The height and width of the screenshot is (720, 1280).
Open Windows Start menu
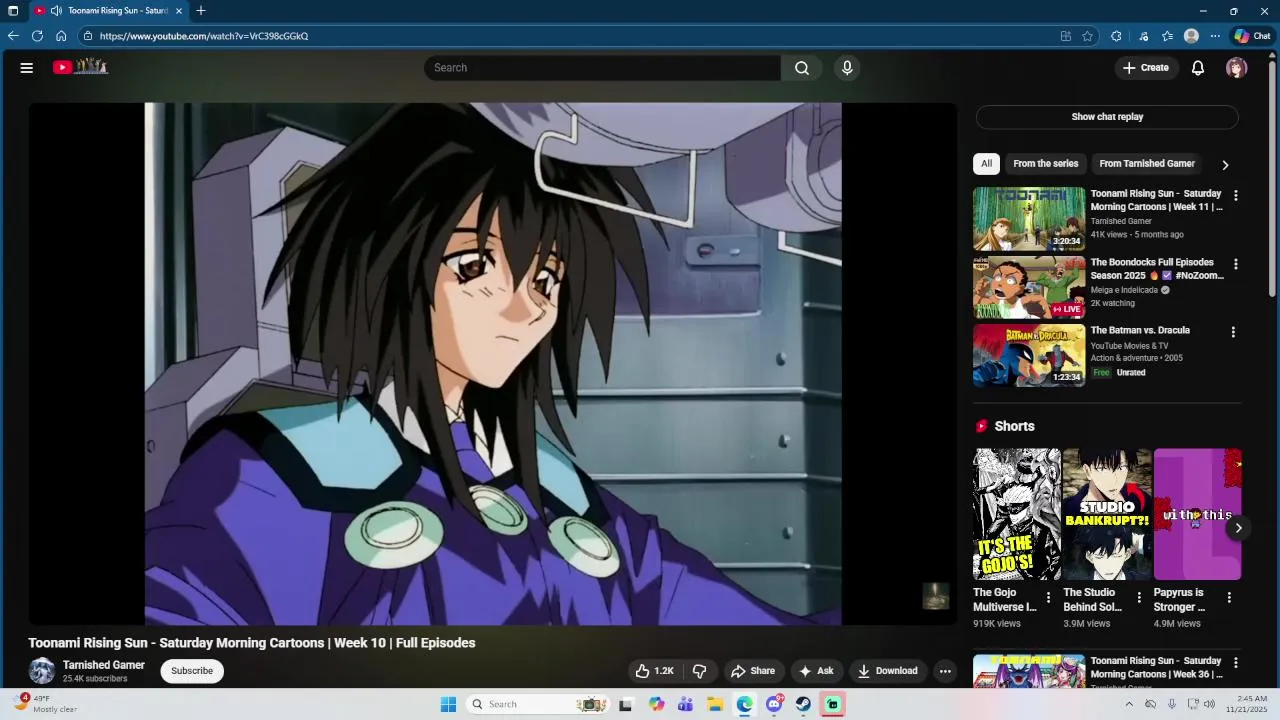coord(449,705)
